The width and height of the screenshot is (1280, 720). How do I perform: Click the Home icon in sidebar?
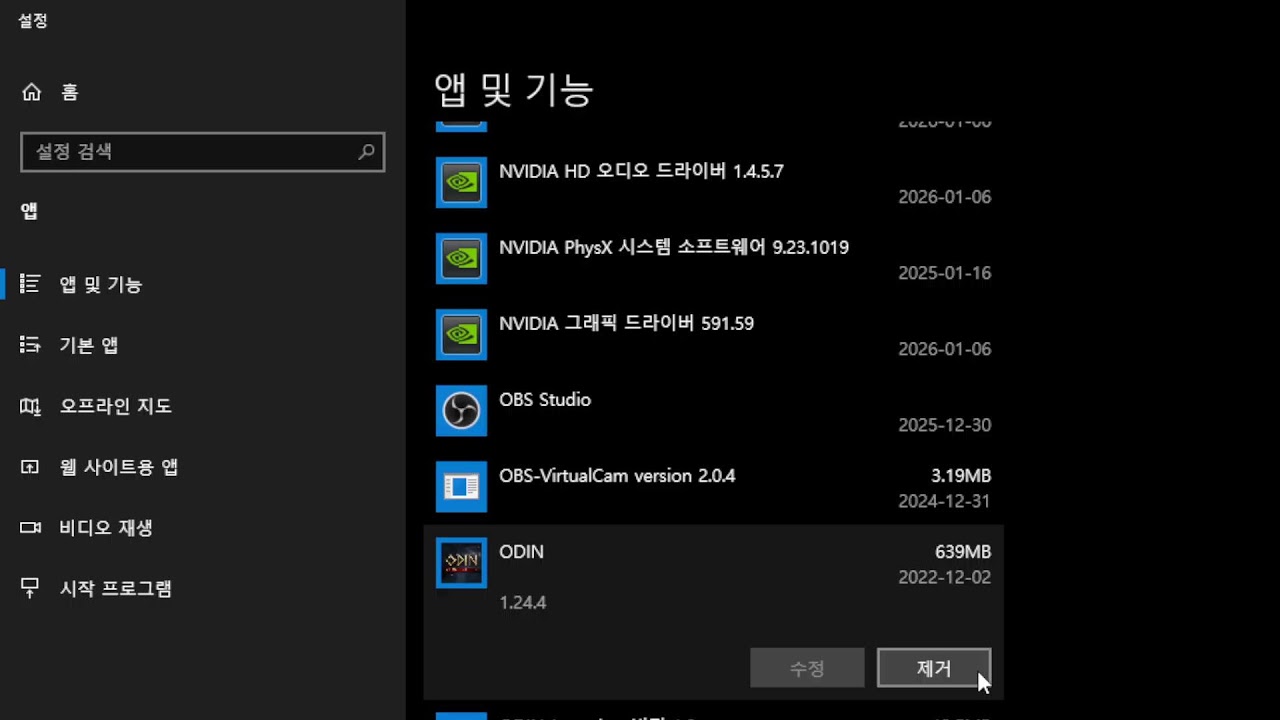32,92
